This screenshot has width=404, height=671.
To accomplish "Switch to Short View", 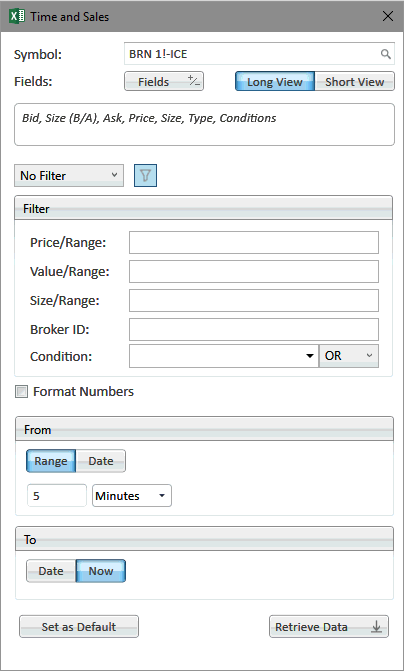I will [354, 81].
